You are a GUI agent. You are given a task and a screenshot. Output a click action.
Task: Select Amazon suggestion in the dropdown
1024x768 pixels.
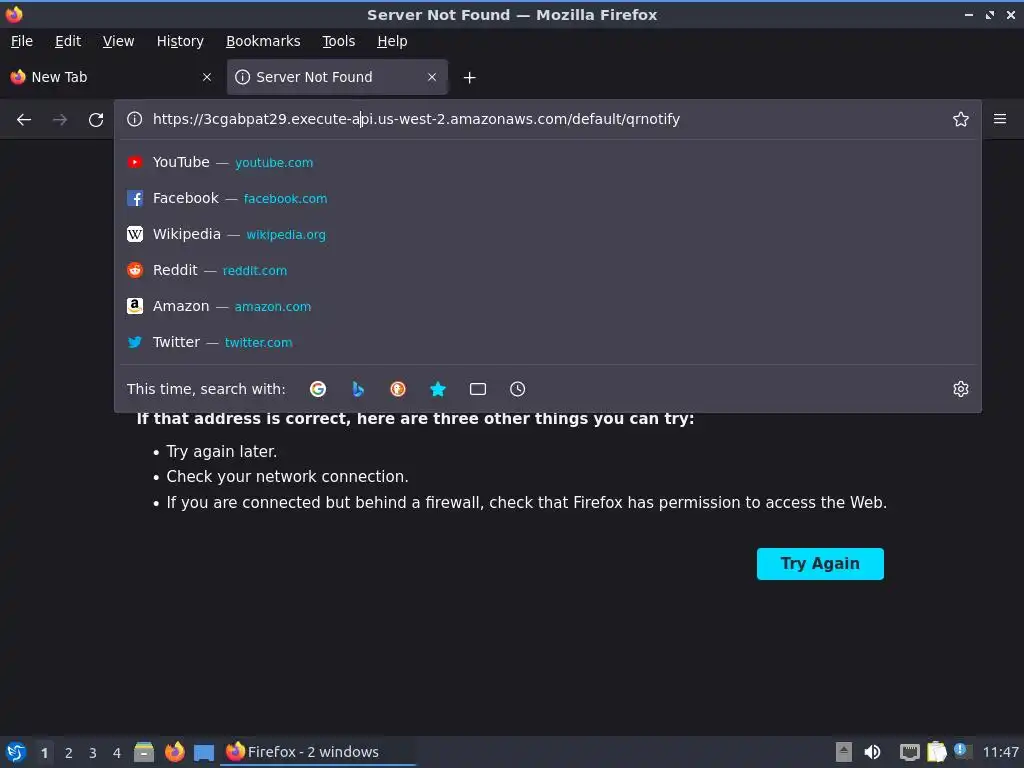tap(547, 306)
